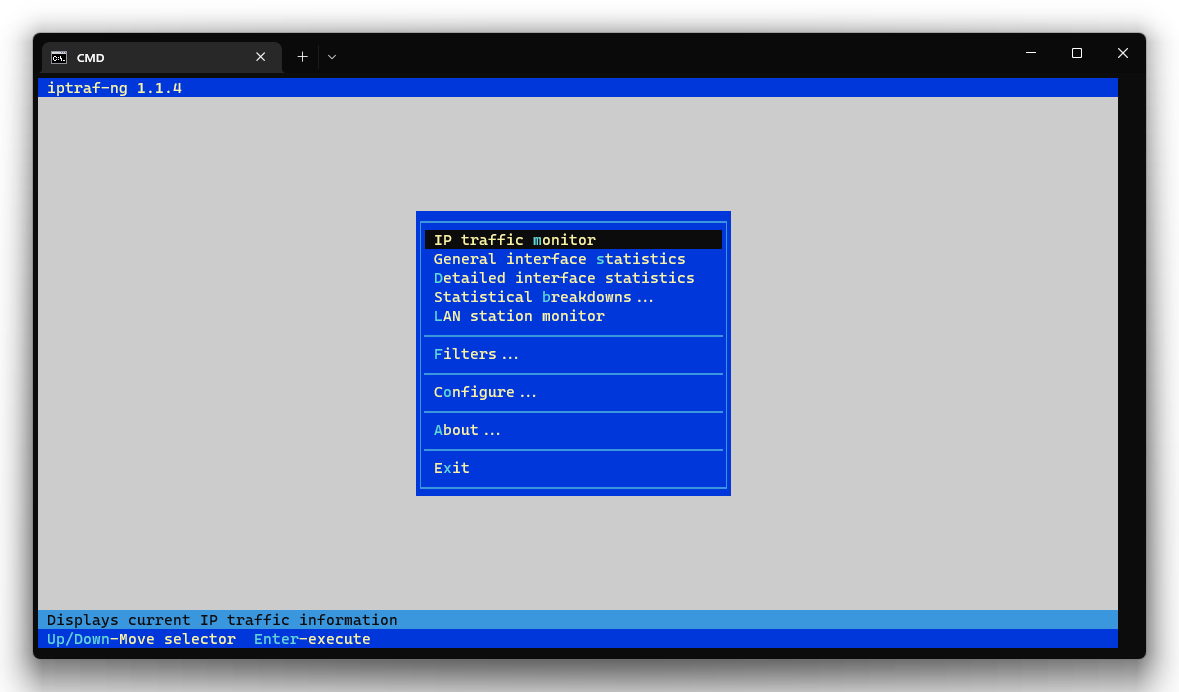The width and height of the screenshot is (1179, 692).
Task: Open a new terminal tab with the plus button
Action: pyautogui.click(x=302, y=57)
